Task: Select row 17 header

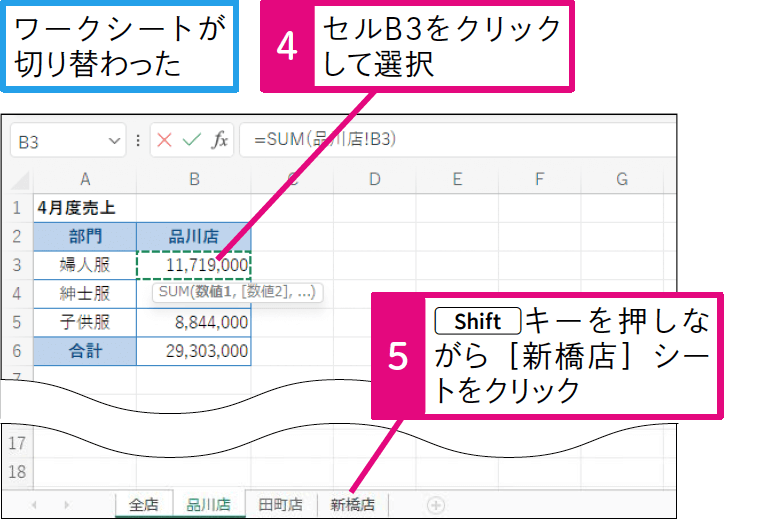Action: point(17,443)
